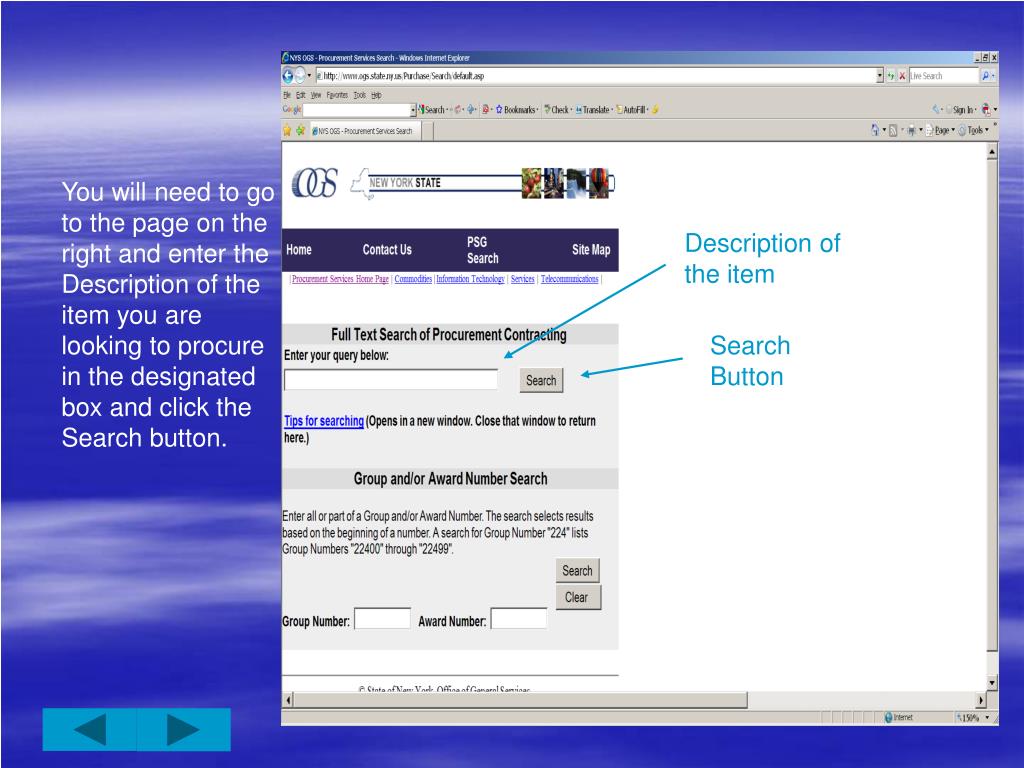Click the Internet zone status bar icon
Image resolution: width=1024 pixels, height=768 pixels.
point(888,717)
